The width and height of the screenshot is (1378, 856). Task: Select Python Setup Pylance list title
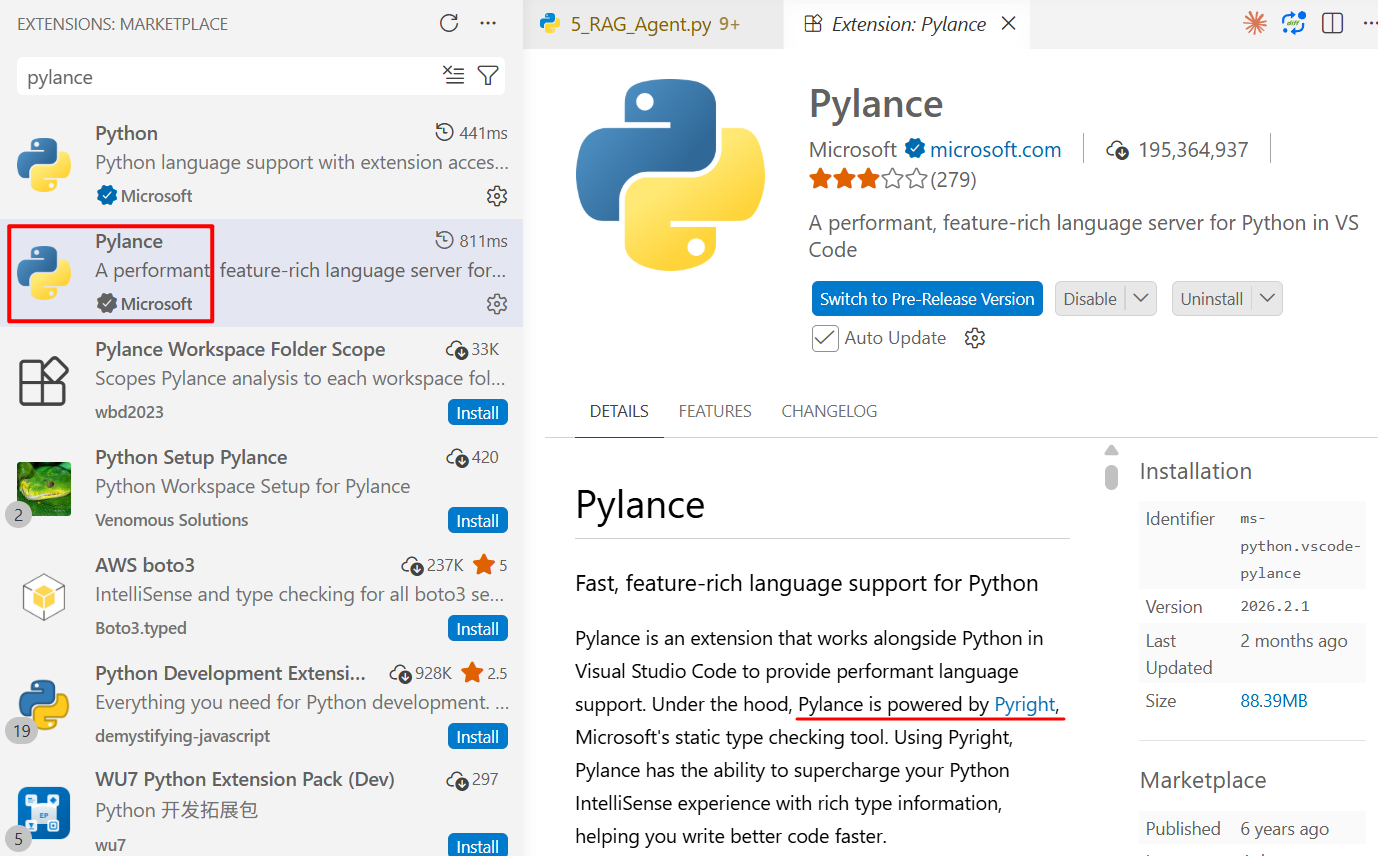pyautogui.click(x=191, y=457)
